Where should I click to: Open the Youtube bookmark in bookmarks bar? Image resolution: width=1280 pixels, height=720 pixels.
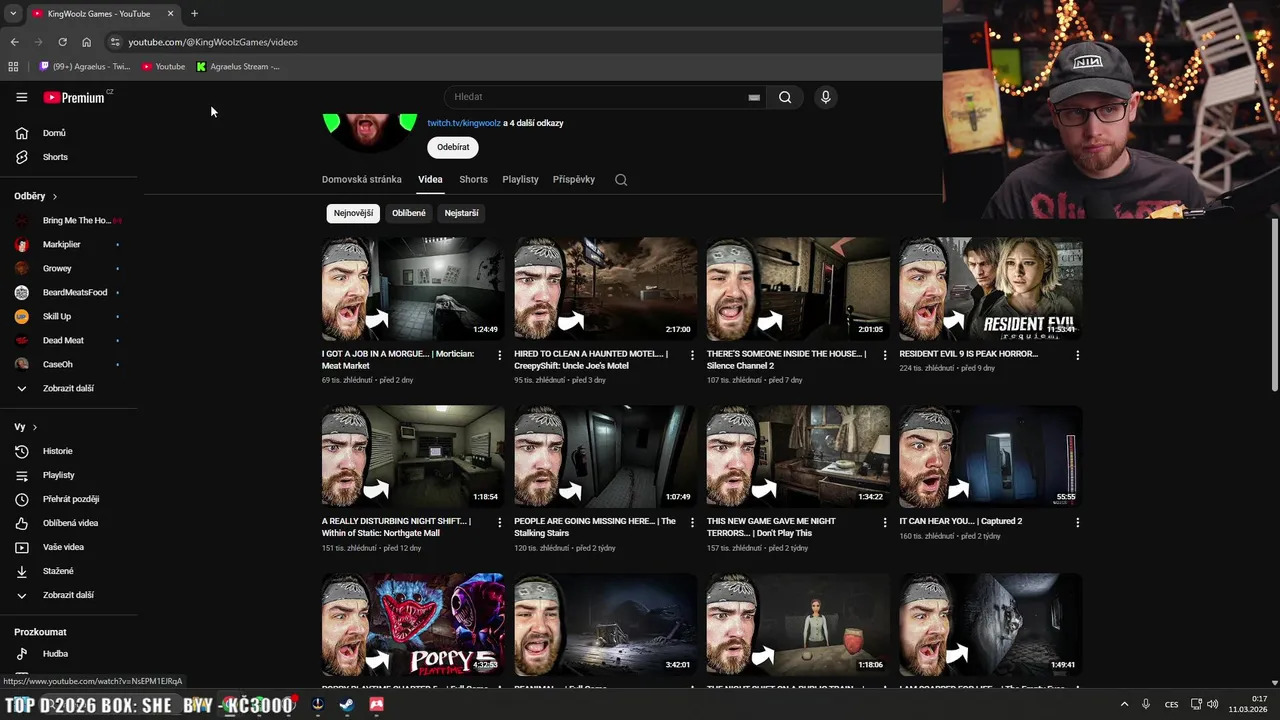[x=163, y=67]
